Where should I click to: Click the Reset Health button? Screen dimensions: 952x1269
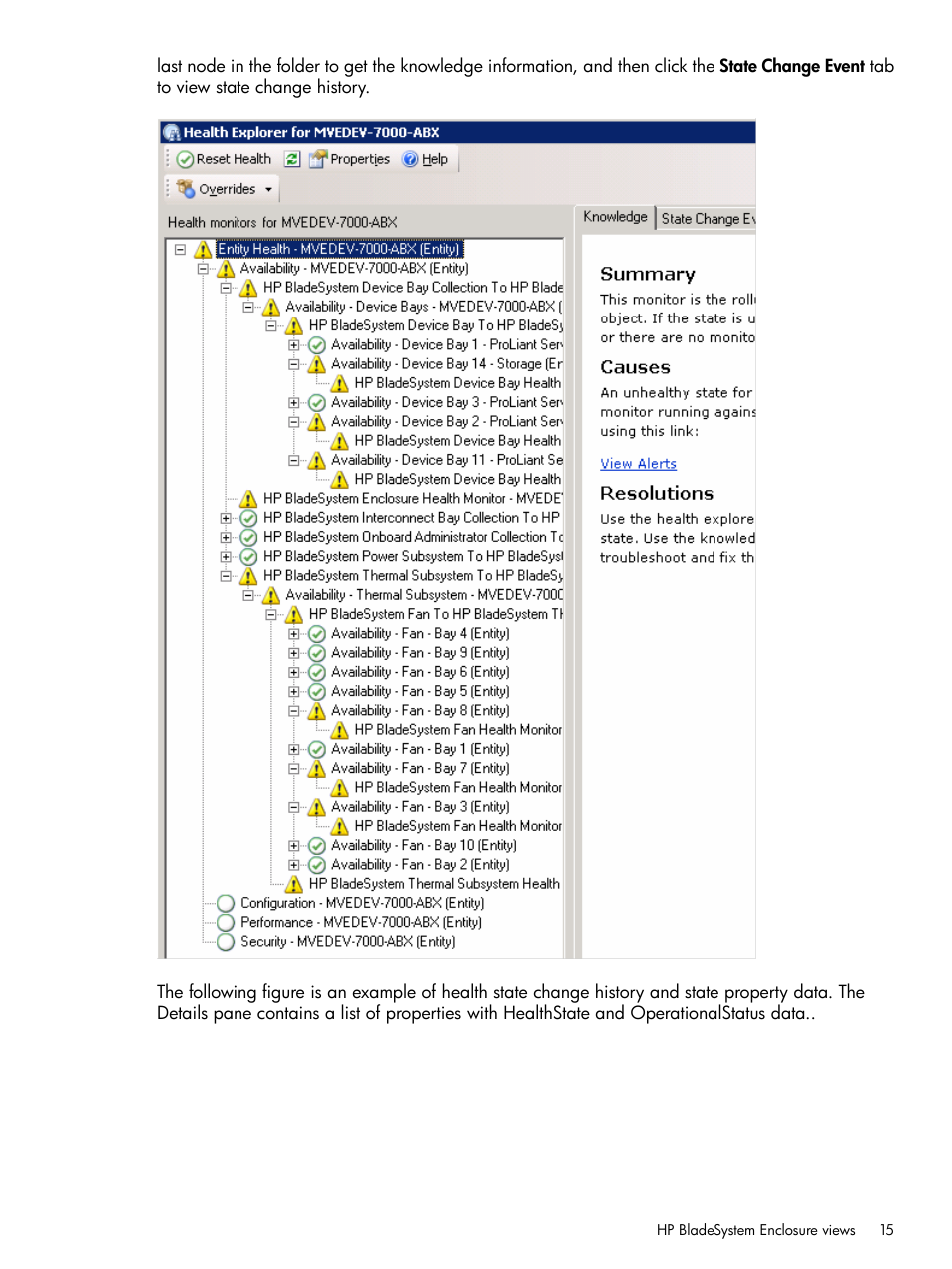point(225,159)
